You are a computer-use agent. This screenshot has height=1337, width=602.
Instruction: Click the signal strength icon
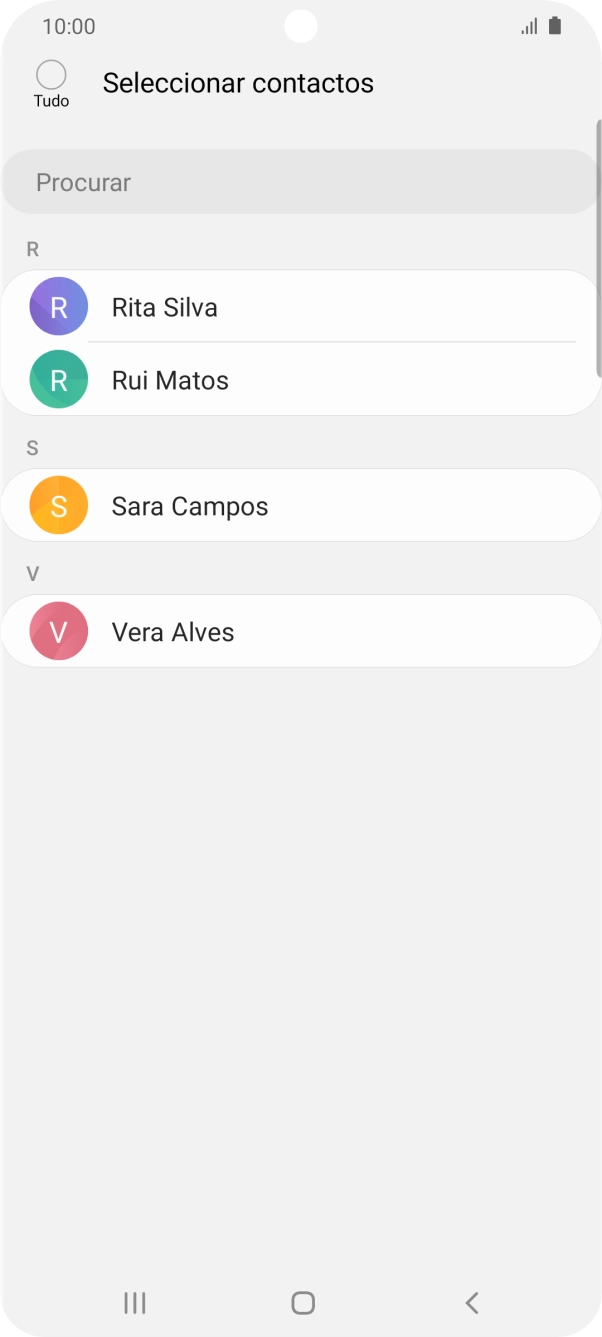528,26
